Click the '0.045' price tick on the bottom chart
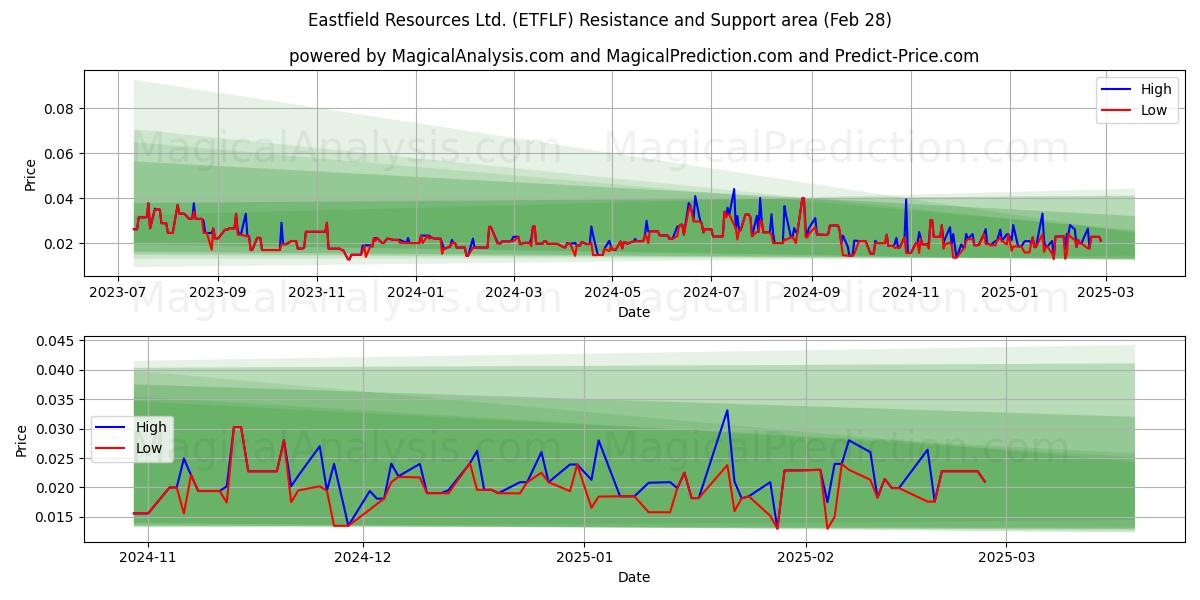Screen dimensions: 1200x600 [x=57, y=341]
